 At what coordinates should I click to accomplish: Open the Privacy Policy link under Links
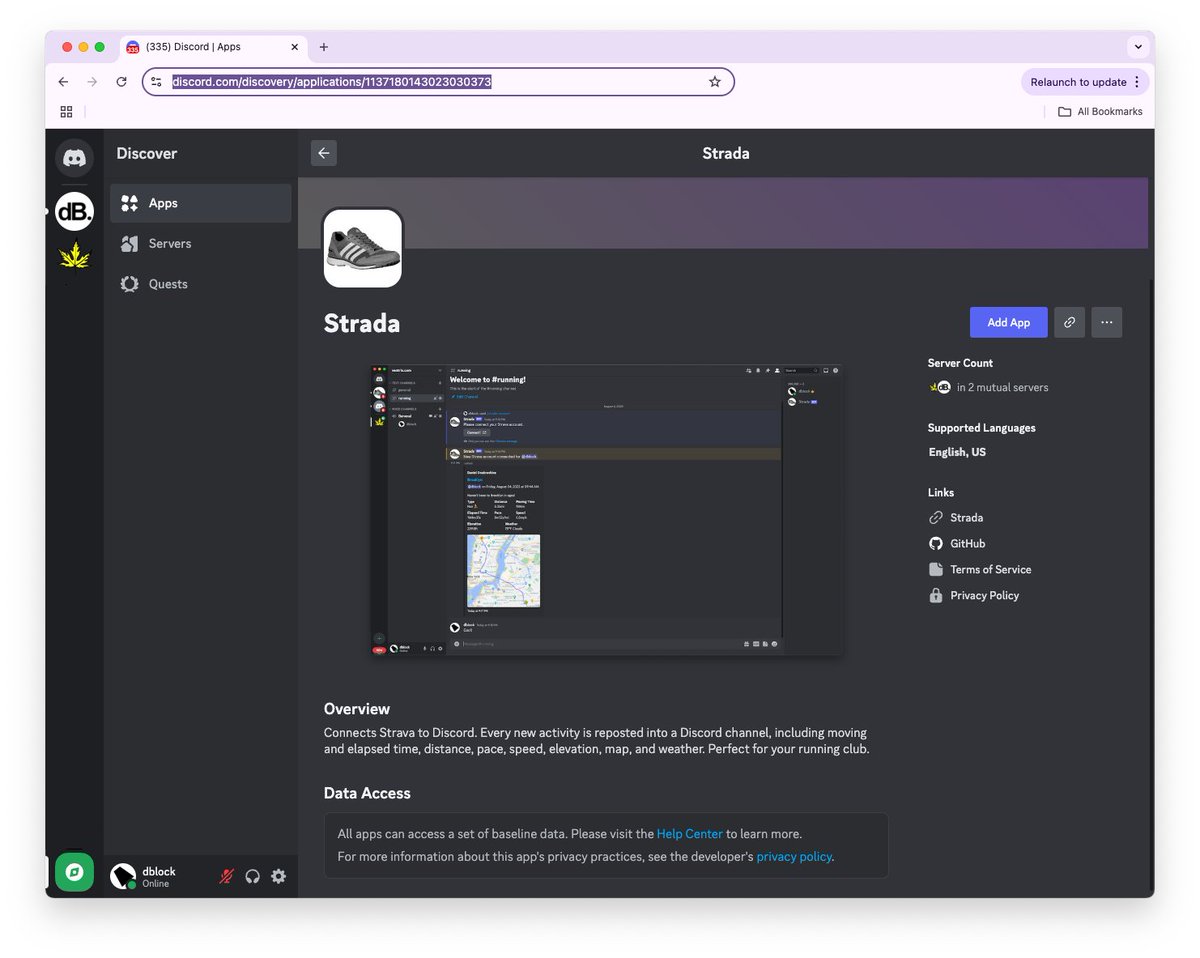coord(984,596)
